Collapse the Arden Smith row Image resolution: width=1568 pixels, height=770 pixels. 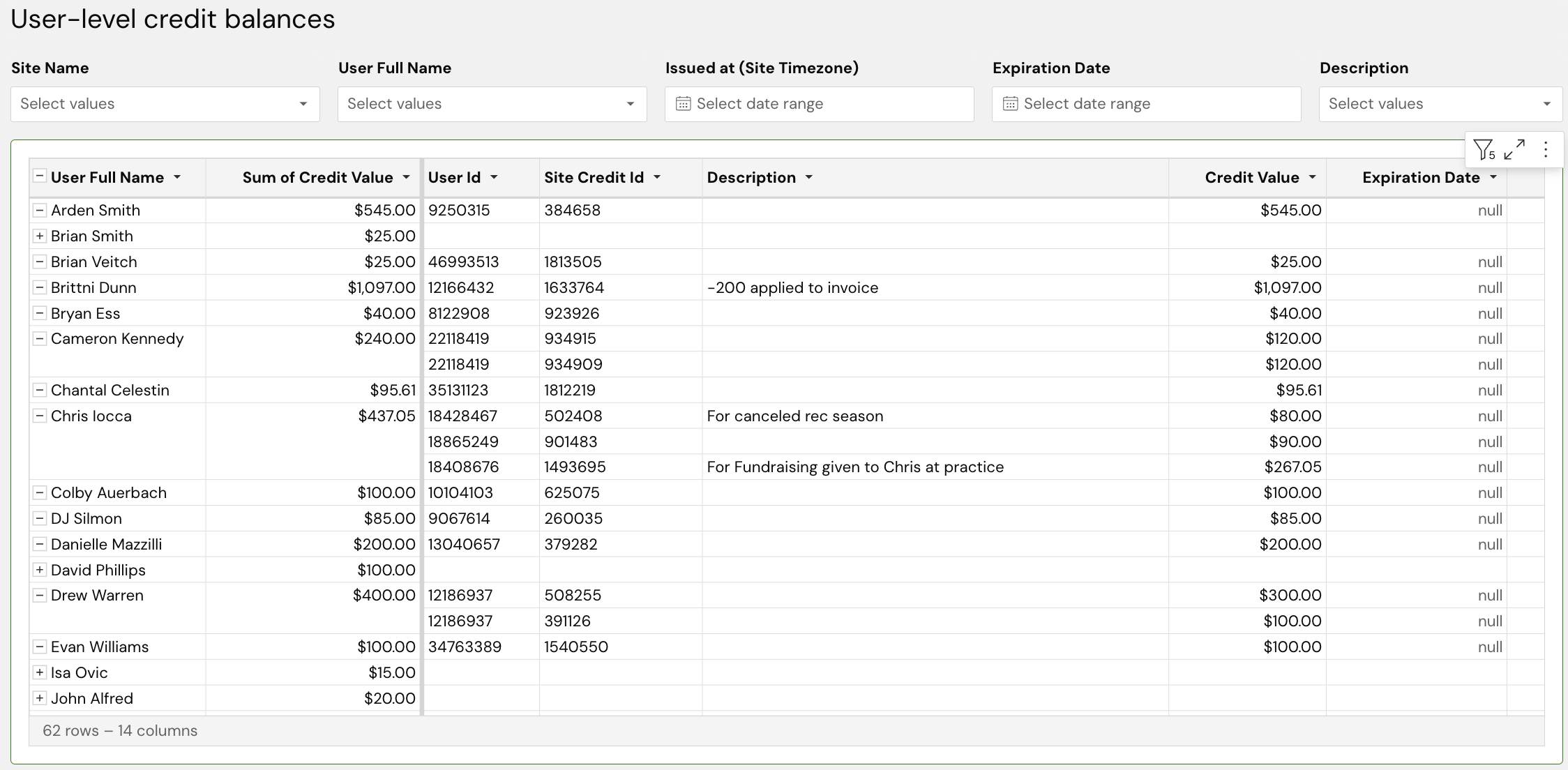point(40,210)
